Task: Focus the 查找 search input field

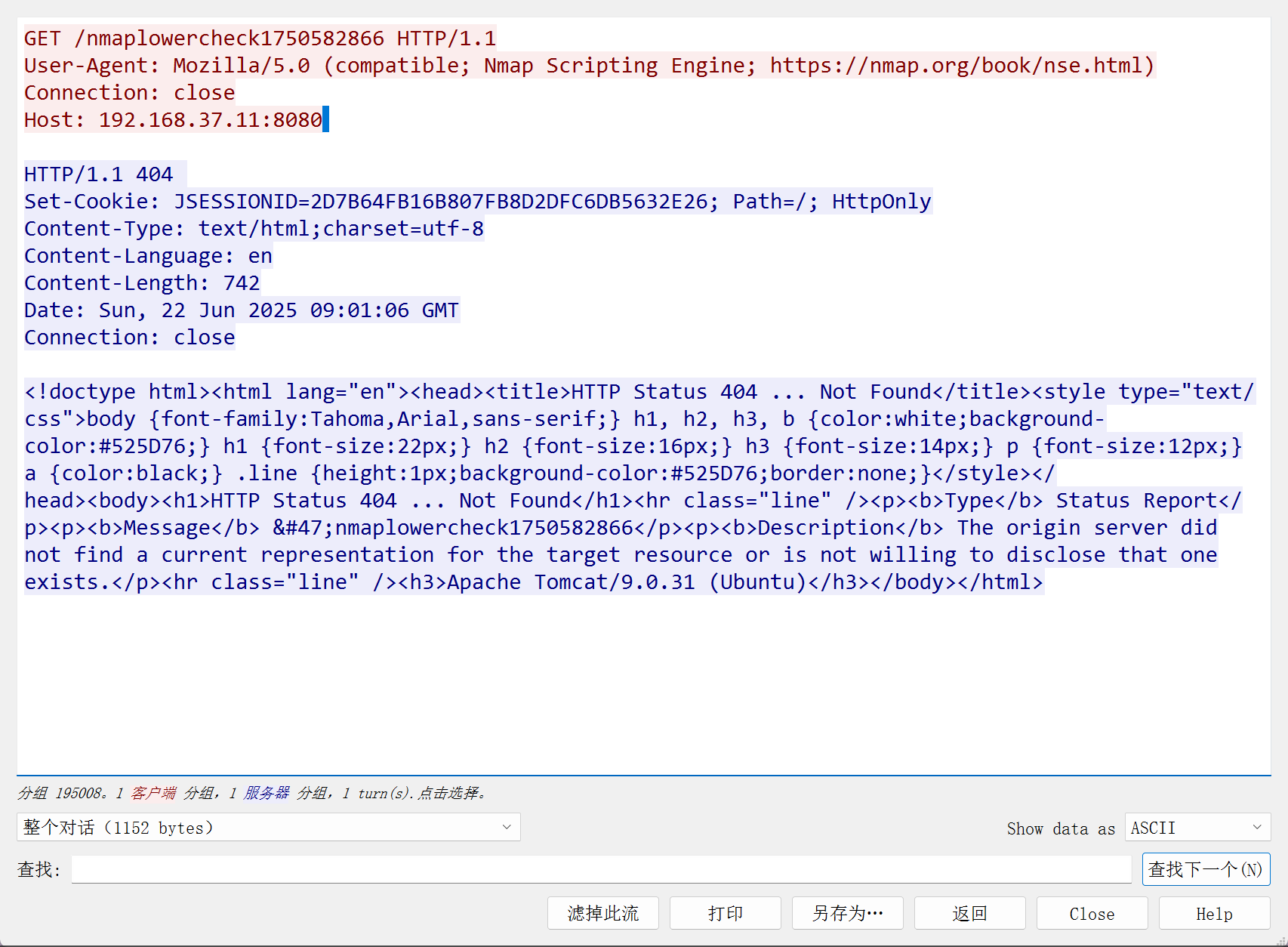Action: point(600,869)
